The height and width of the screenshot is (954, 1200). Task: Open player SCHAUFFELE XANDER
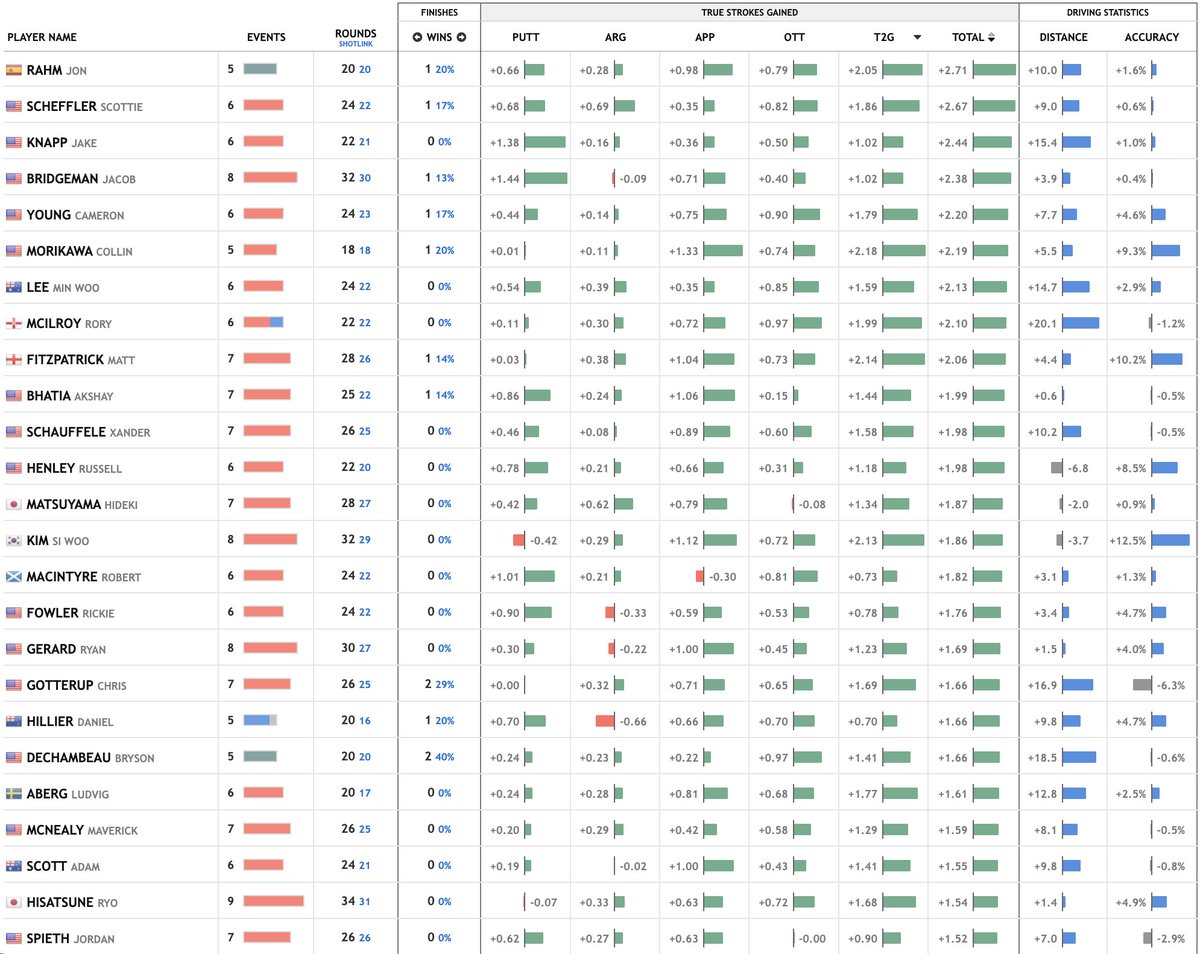89,431
